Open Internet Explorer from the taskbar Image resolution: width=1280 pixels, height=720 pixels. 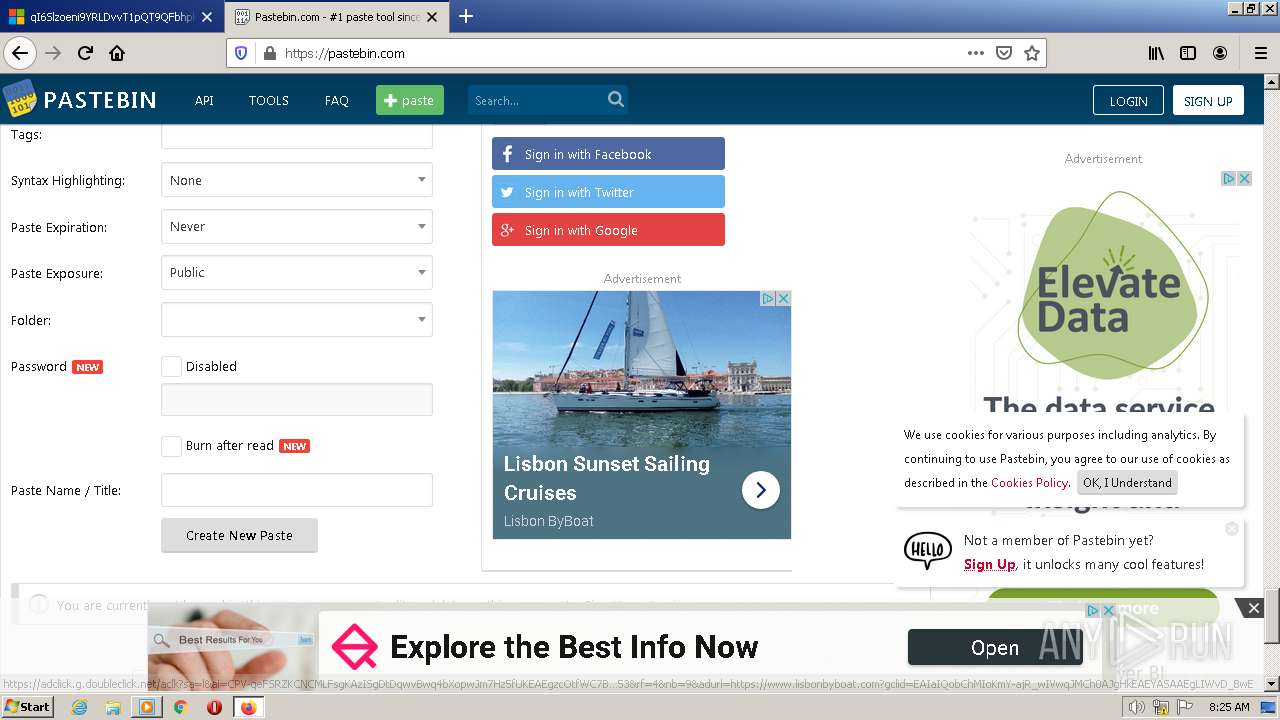click(79, 707)
